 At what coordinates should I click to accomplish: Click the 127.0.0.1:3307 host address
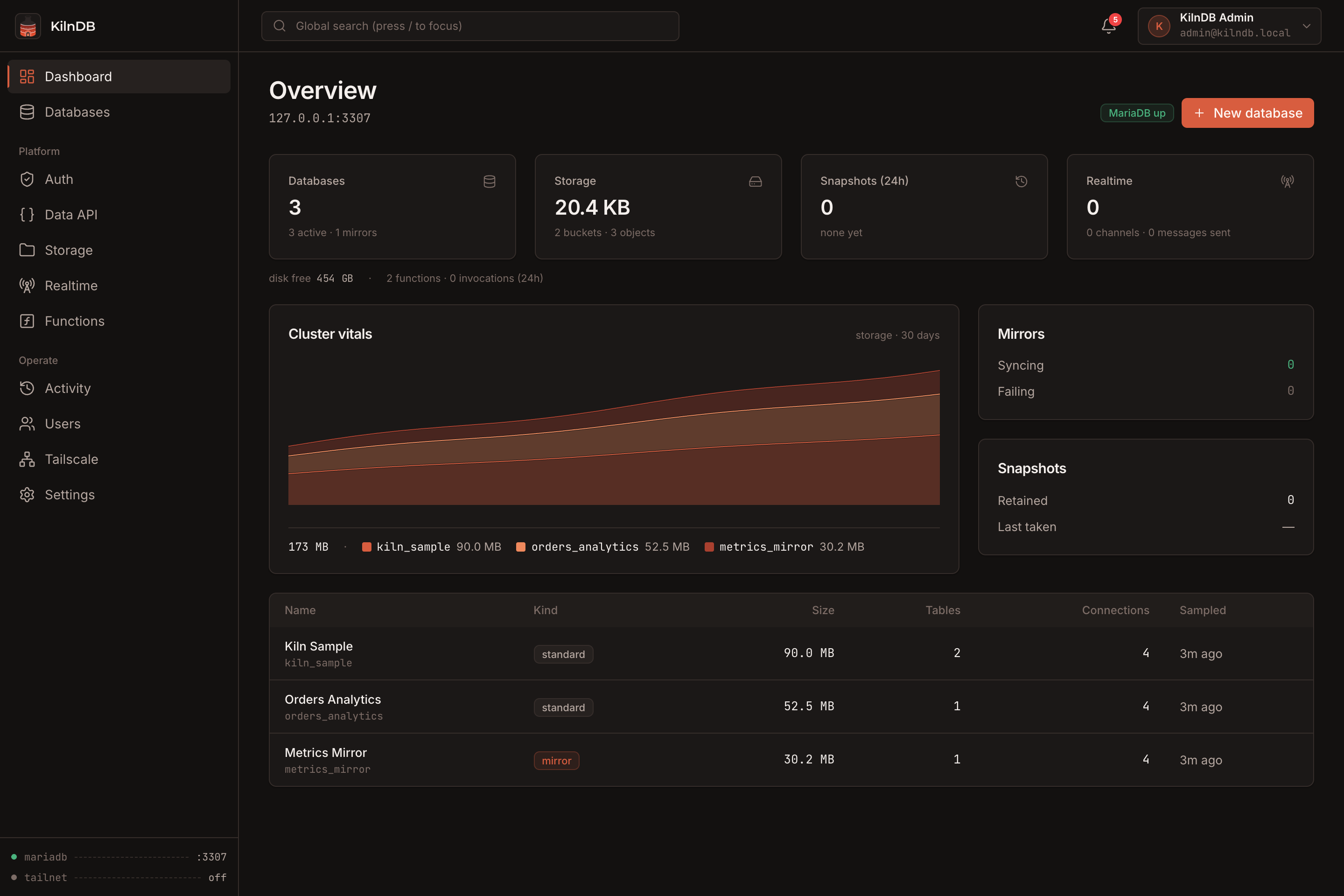click(319, 118)
